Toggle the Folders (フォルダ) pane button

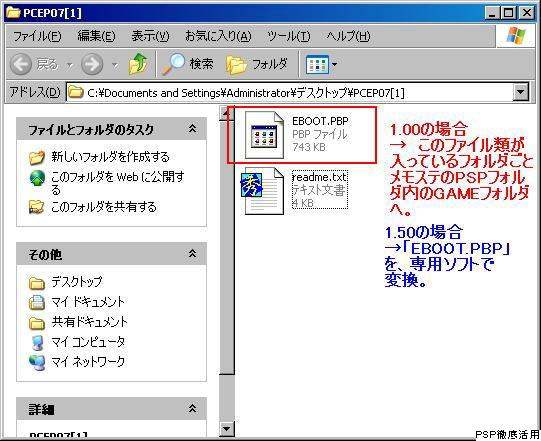pos(257,64)
